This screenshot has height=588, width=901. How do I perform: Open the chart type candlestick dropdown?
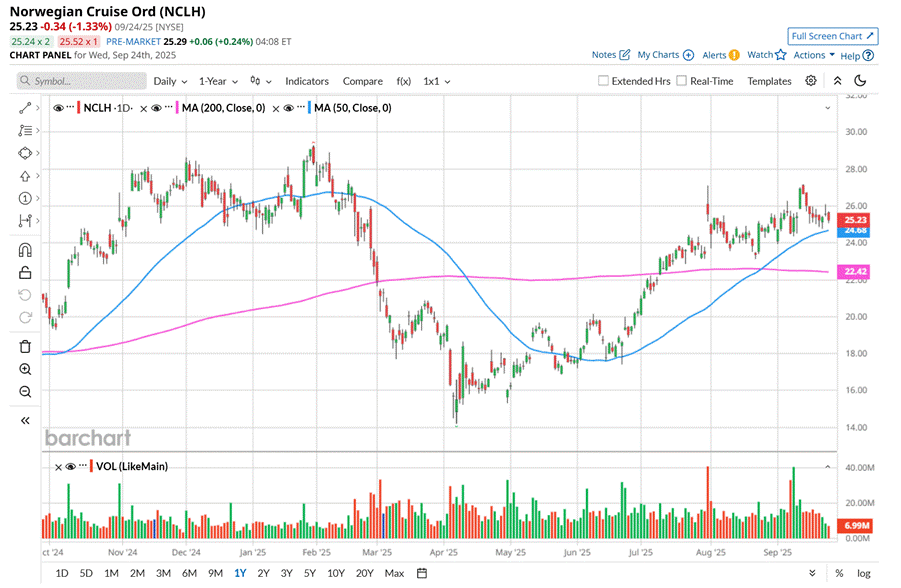(261, 81)
